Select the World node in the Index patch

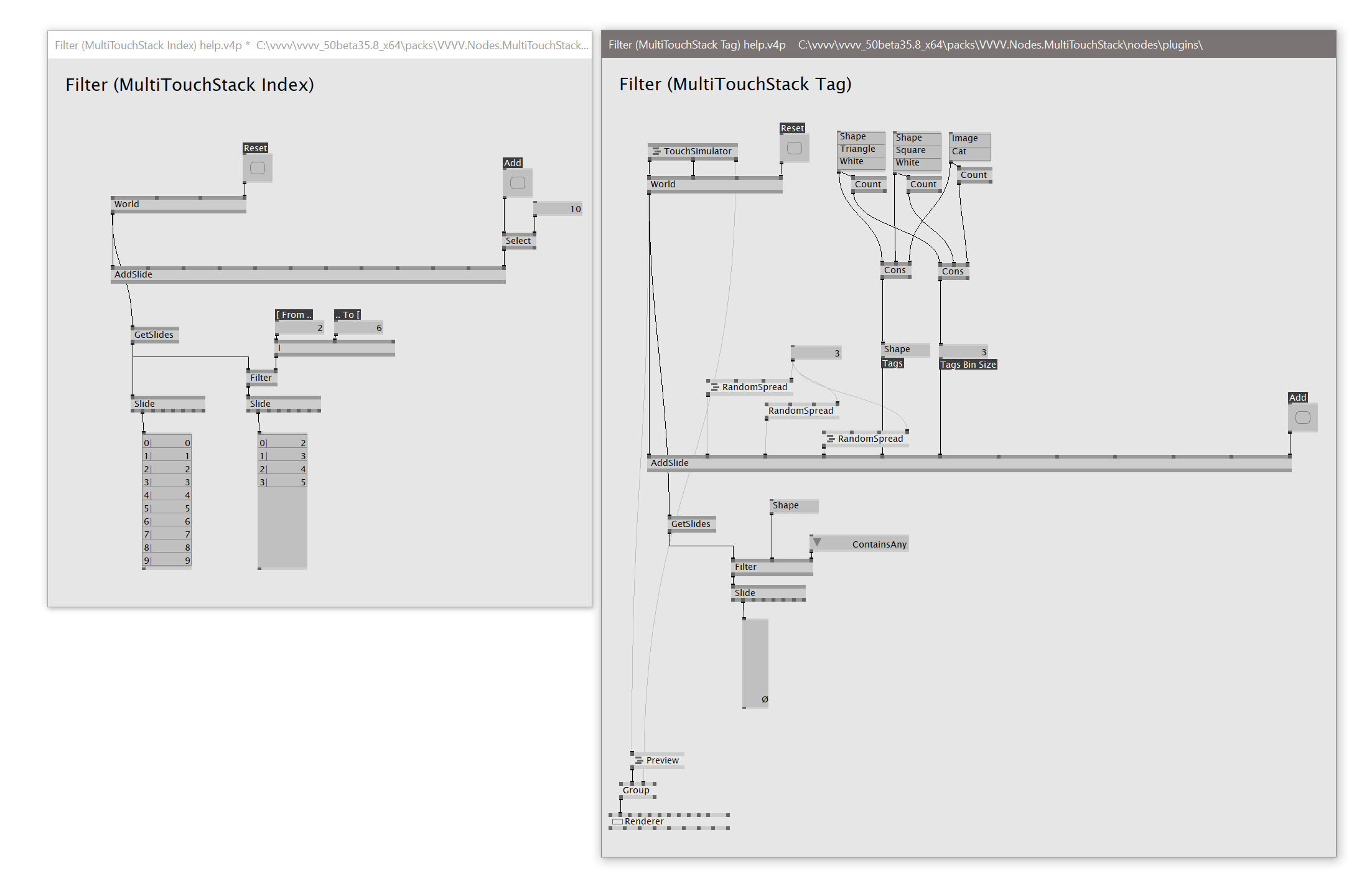[179, 204]
